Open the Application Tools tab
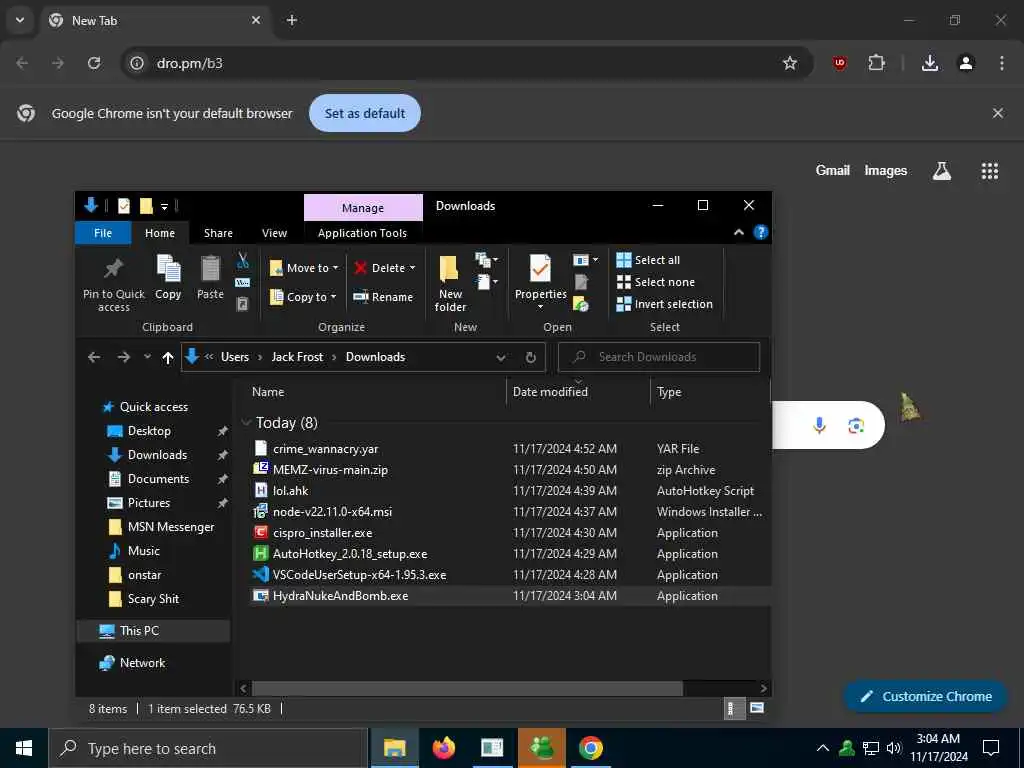Image resolution: width=1024 pixels, height=768 pixels. tap(362, 233)
